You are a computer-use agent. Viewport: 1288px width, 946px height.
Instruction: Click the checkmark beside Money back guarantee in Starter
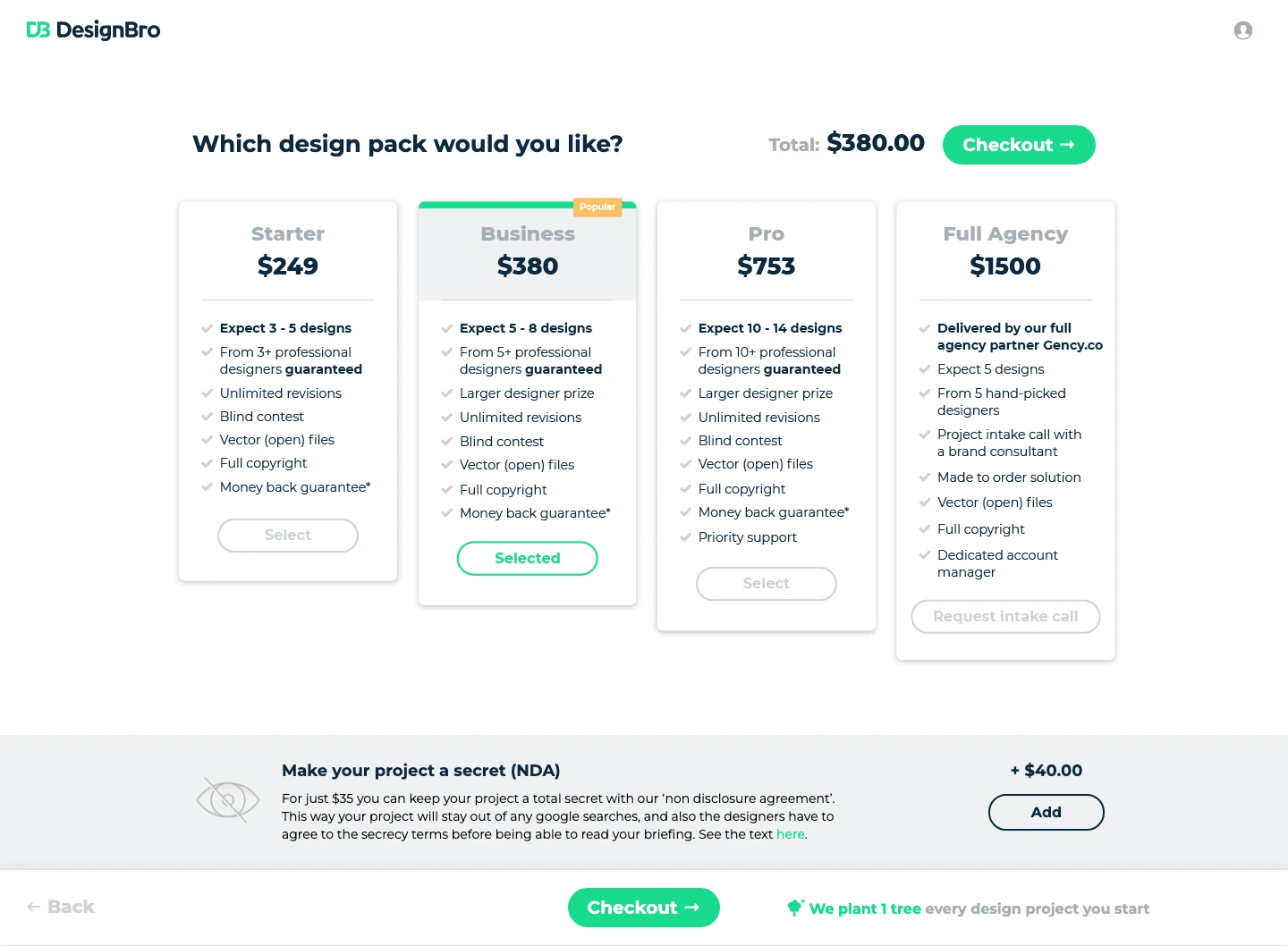pos(207,487)
